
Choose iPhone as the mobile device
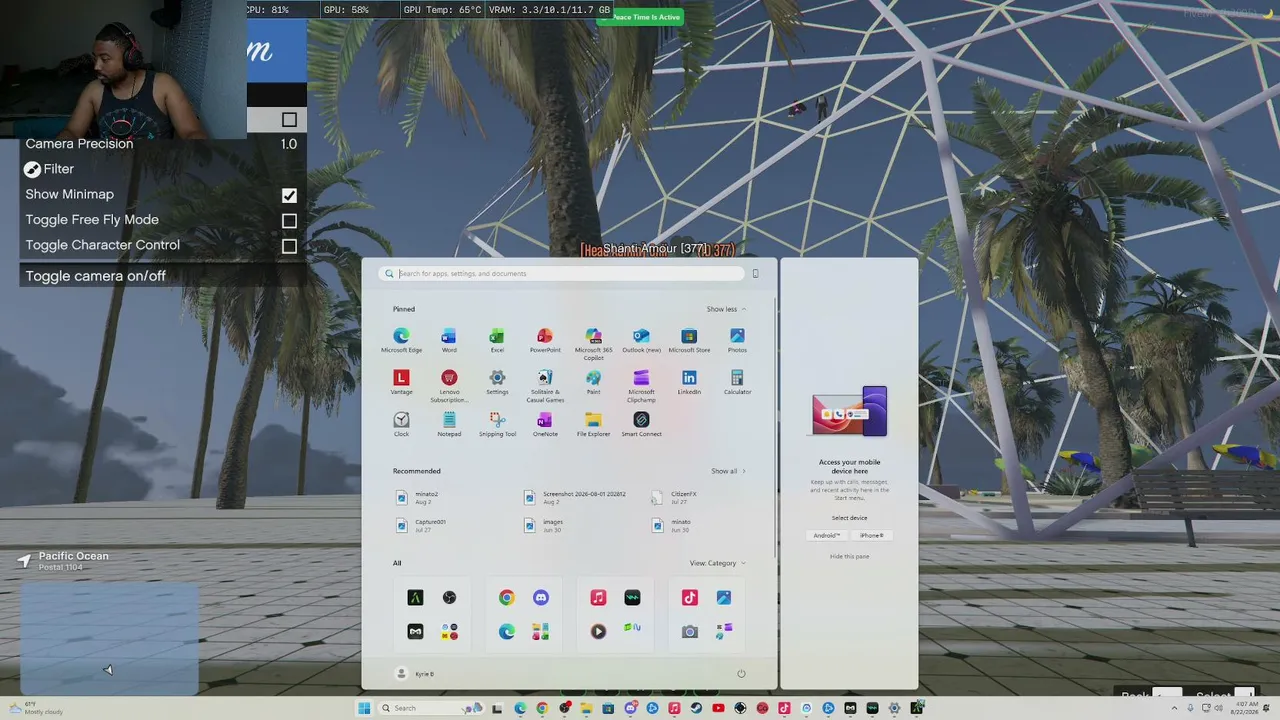point(872,535)
